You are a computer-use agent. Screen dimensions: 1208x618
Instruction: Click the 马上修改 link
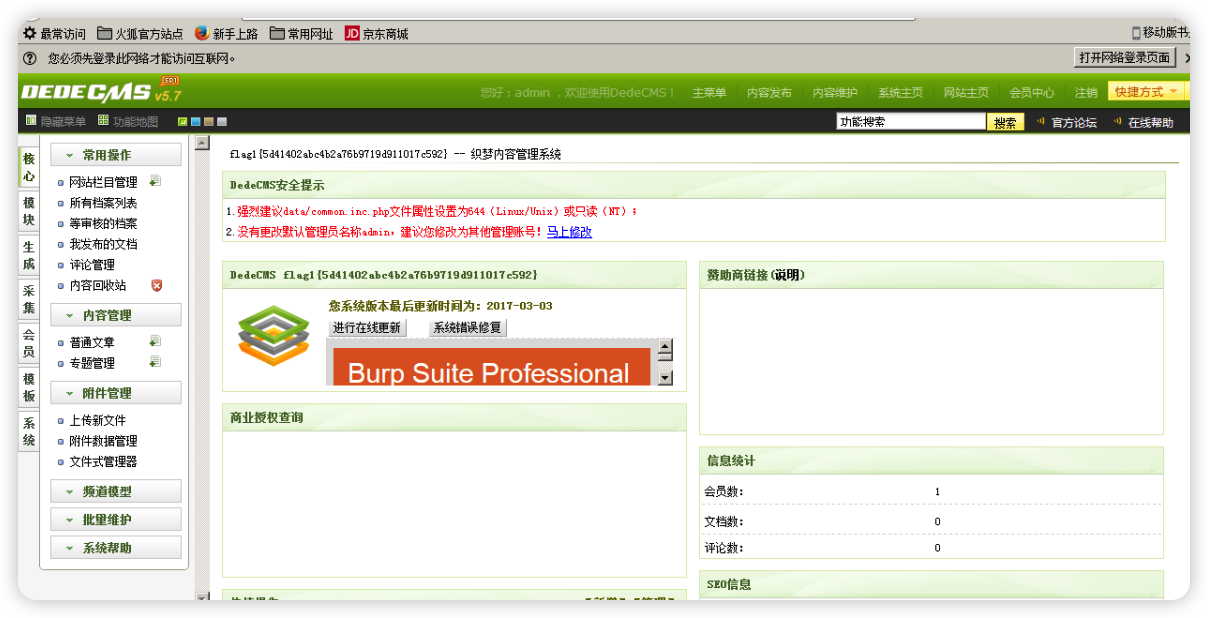coord(569,232)
